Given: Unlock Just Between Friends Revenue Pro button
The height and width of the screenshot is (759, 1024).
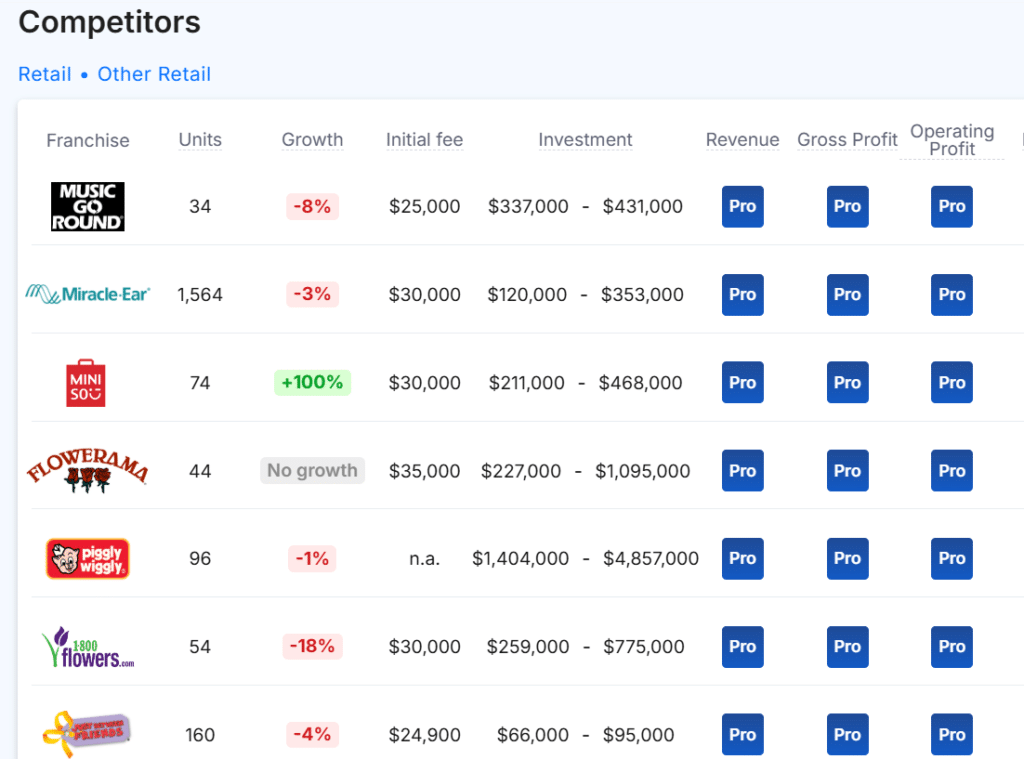Looking at the screenshot, I should pos(743,734).
